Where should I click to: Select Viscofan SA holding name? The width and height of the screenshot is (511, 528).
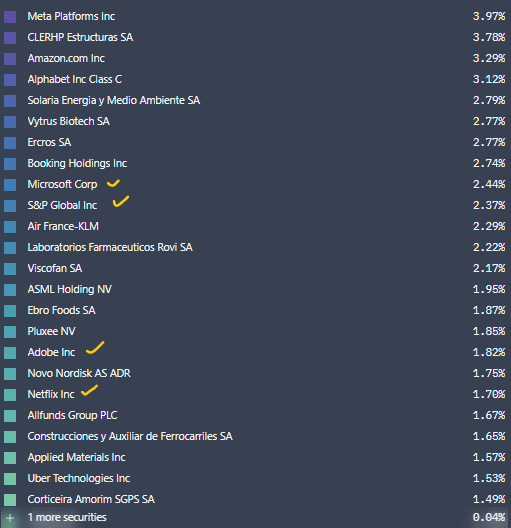(x=55, y=268)
